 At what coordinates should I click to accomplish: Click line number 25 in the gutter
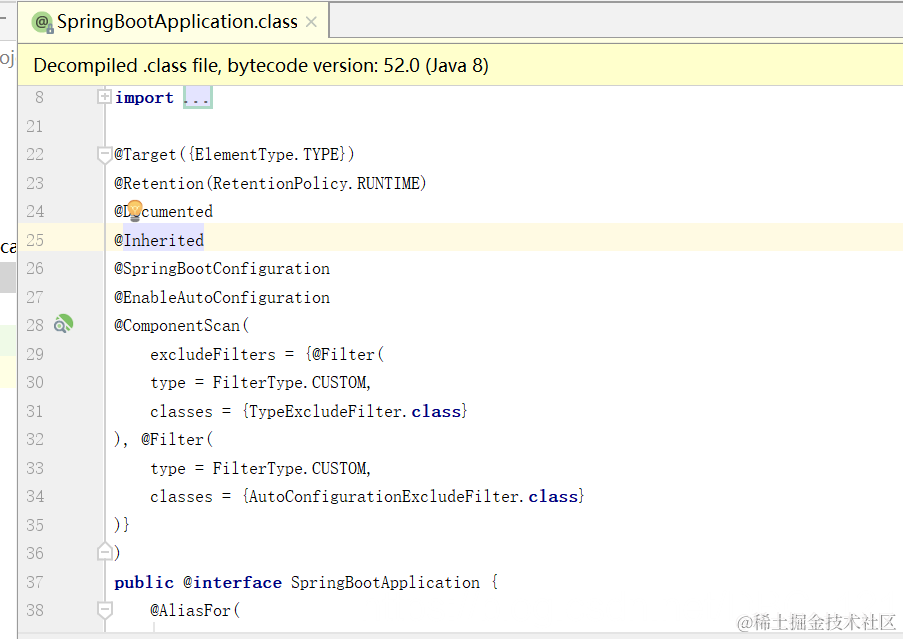(x=35, y=240)
